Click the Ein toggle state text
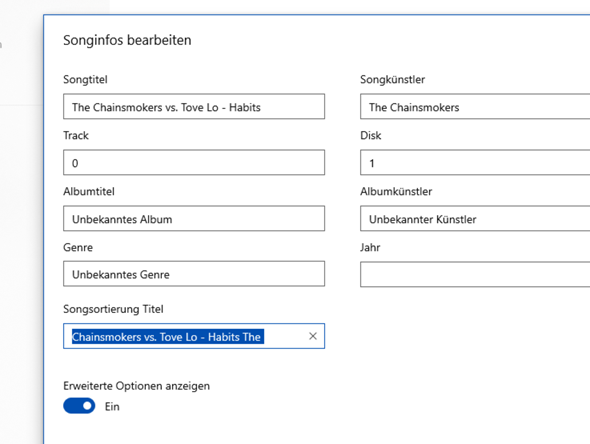This screenshot has height=444, width=590. (x=112, y=407)
